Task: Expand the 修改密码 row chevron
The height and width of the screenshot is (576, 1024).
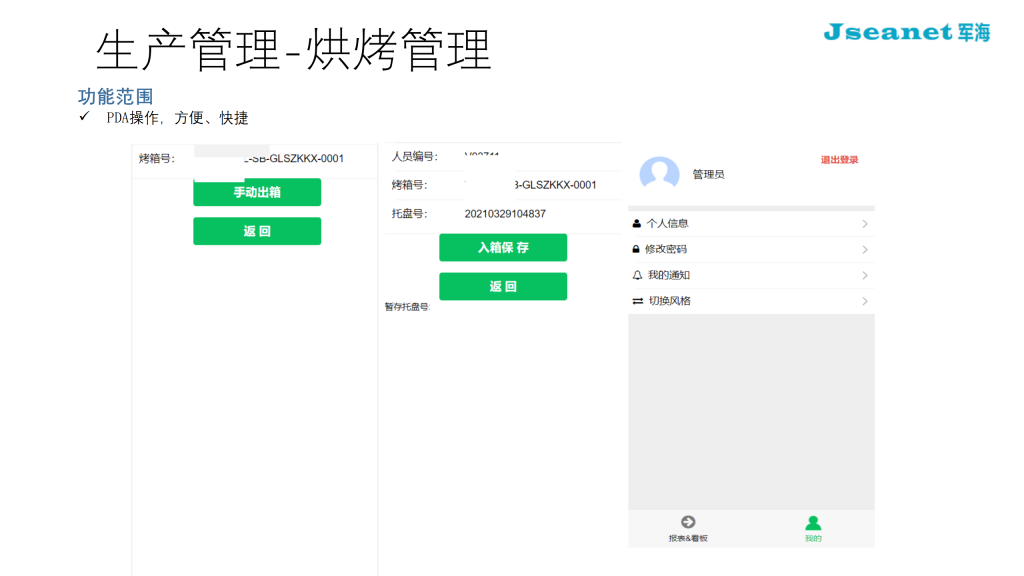Action: [864, 250]
